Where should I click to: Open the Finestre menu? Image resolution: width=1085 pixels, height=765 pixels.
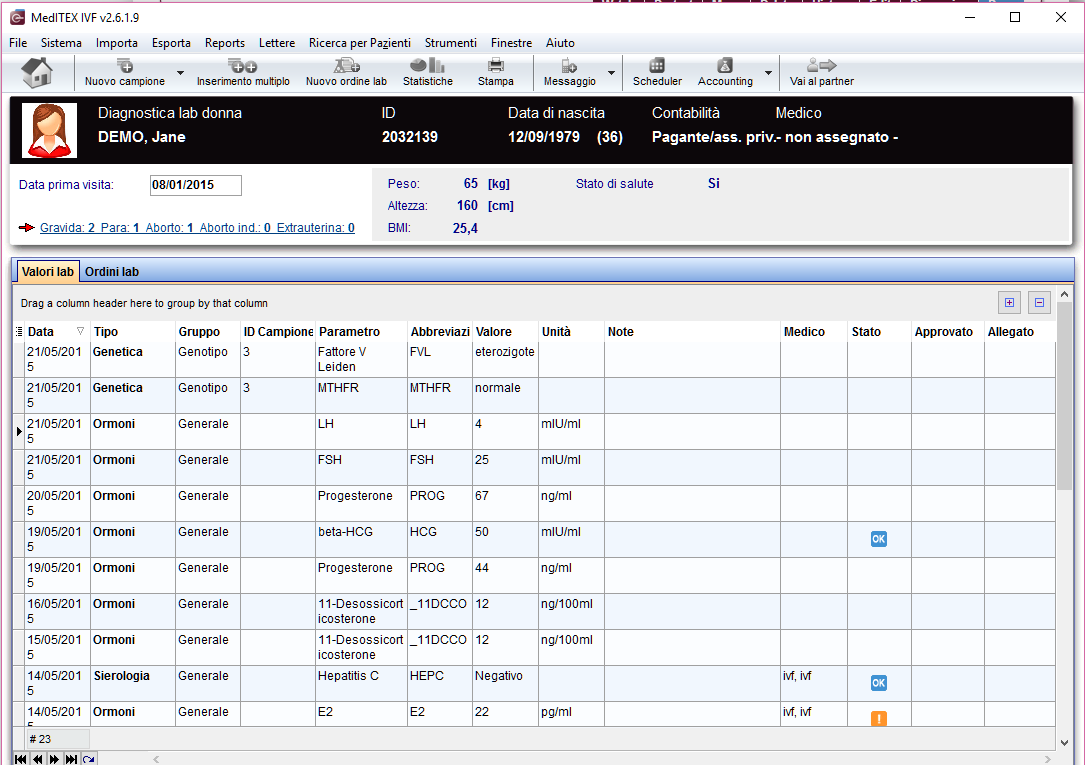click(x=511, y=43)
